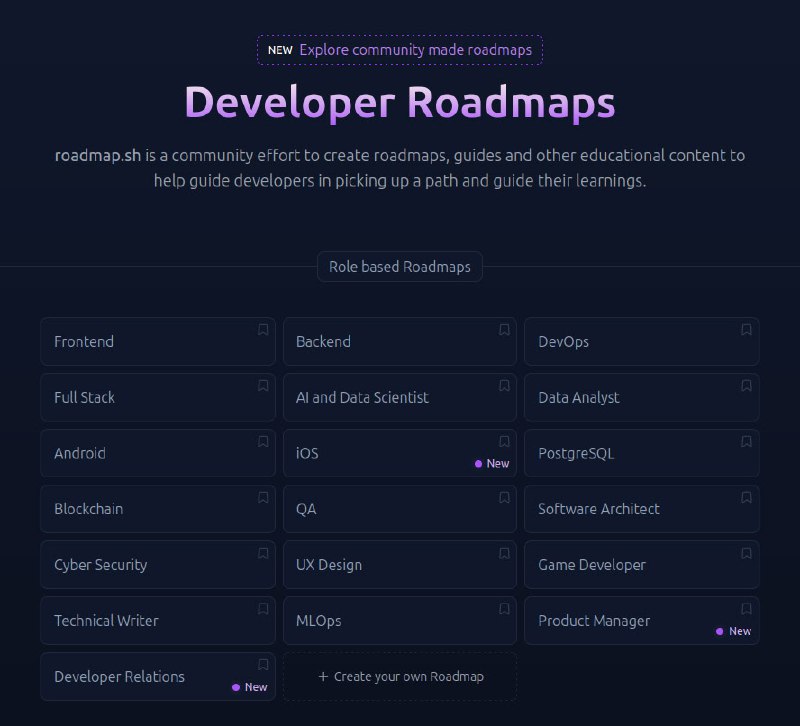Open the Backend roadmap
This screenshot has height=726, width=800.
click(x=399, y=341)
